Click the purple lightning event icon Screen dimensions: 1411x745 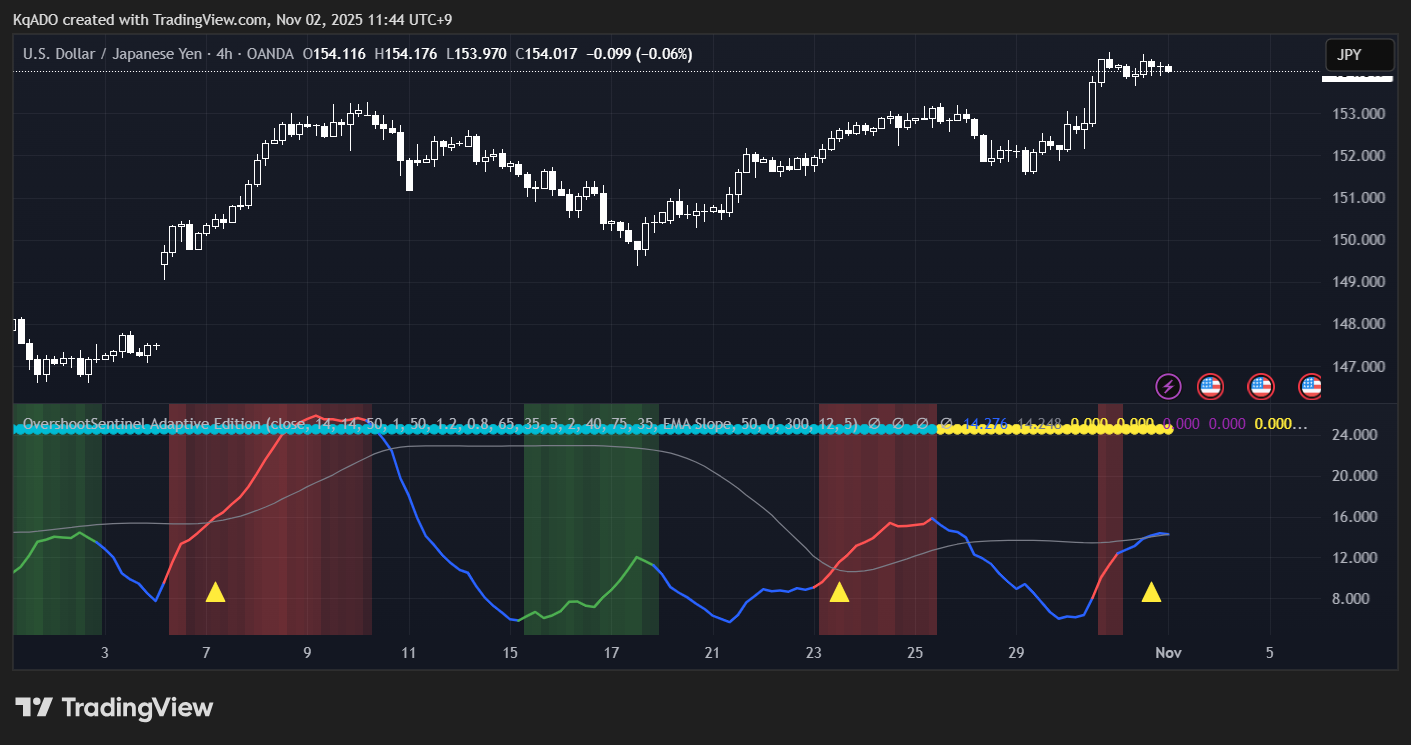pyautogui.click(x=1168, y=386)
